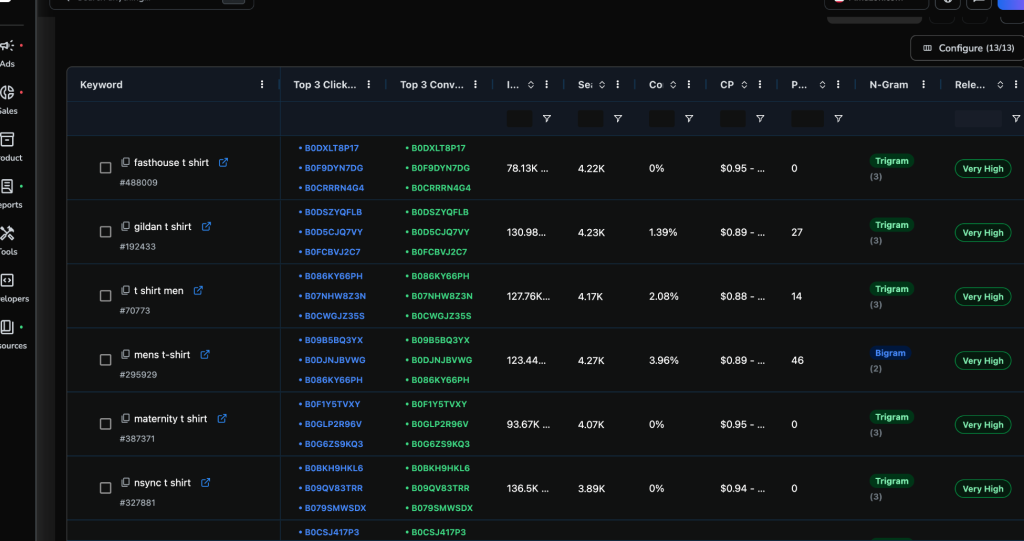The height and width of the screenshot is (541, 1024).
Task: Select the nsync t shirt row checkbox
Action: (105, 488)
